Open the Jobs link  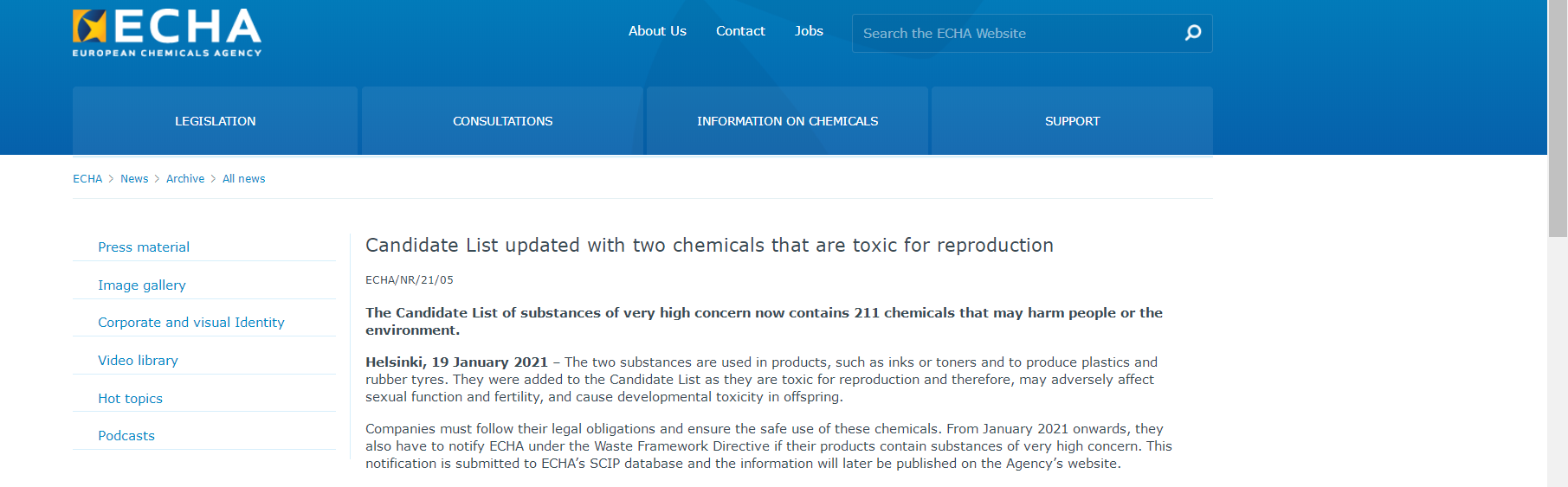(809, 31)
